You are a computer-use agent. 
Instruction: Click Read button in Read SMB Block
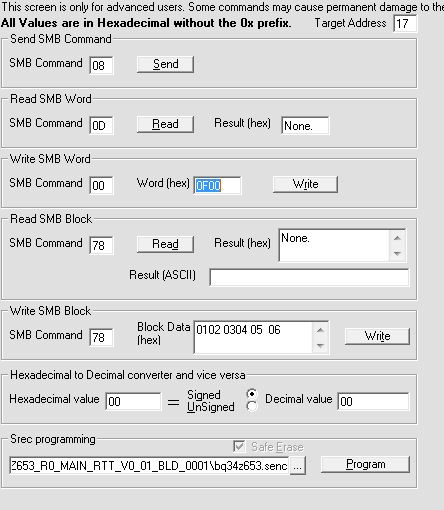[x=165, y=244]
